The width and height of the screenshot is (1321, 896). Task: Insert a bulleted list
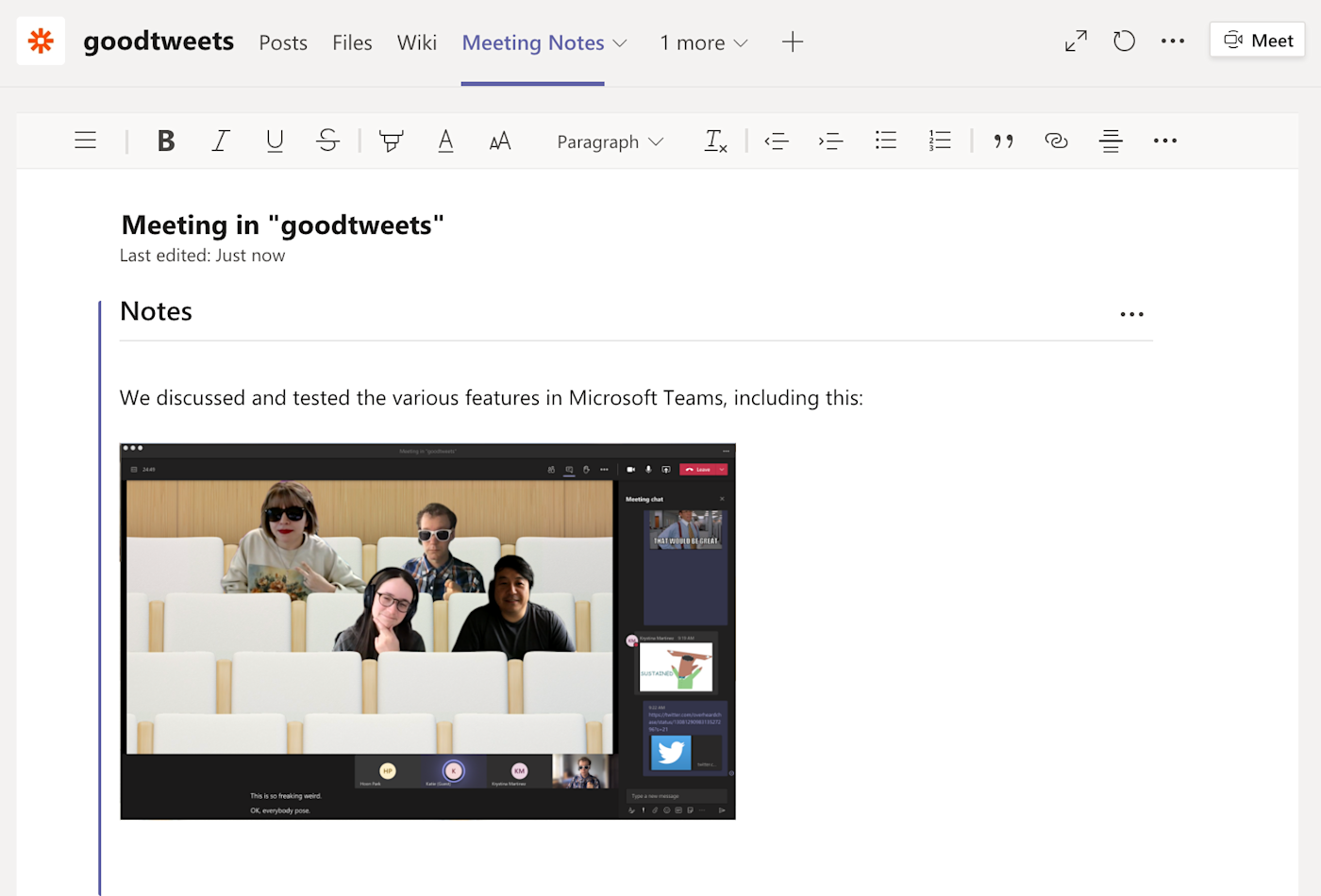[885, 141]
